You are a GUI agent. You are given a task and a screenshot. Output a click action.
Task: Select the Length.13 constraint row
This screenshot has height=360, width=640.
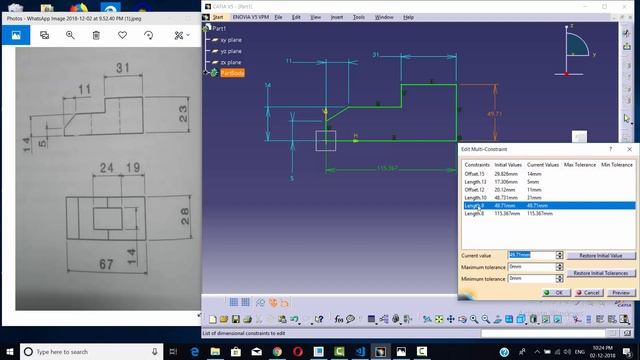[x=549, y=182]
